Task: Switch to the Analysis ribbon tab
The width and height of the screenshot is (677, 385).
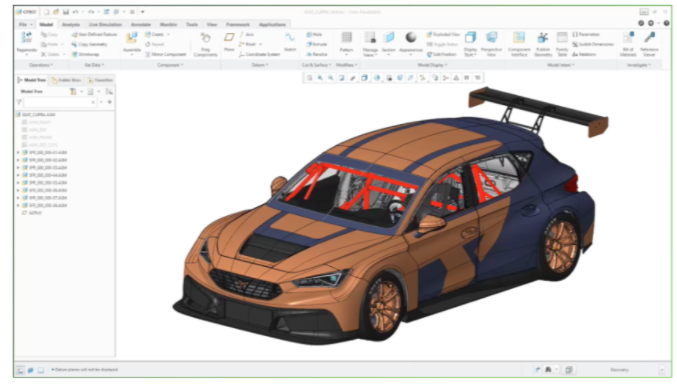Action: point(71,25)
